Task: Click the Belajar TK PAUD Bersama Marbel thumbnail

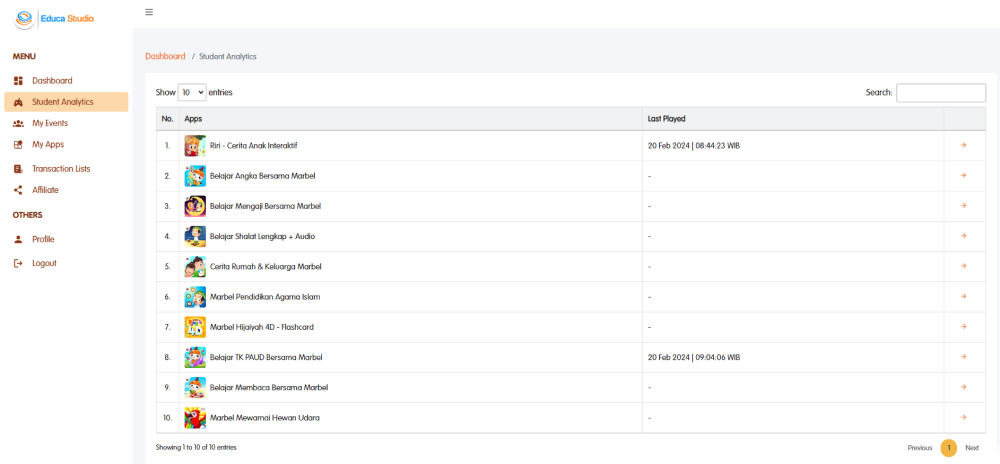Action: (x=195, y=358)
